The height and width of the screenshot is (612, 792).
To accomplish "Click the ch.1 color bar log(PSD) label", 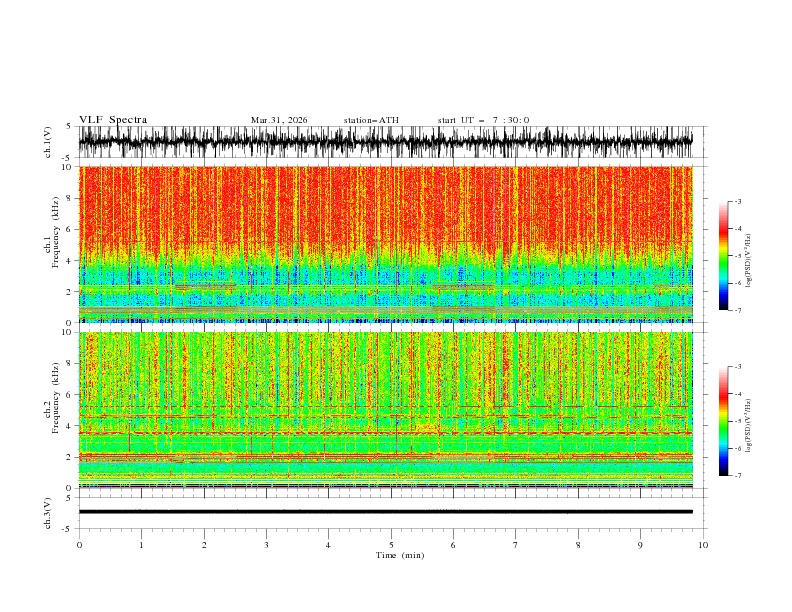I will [x=749, y=261].
